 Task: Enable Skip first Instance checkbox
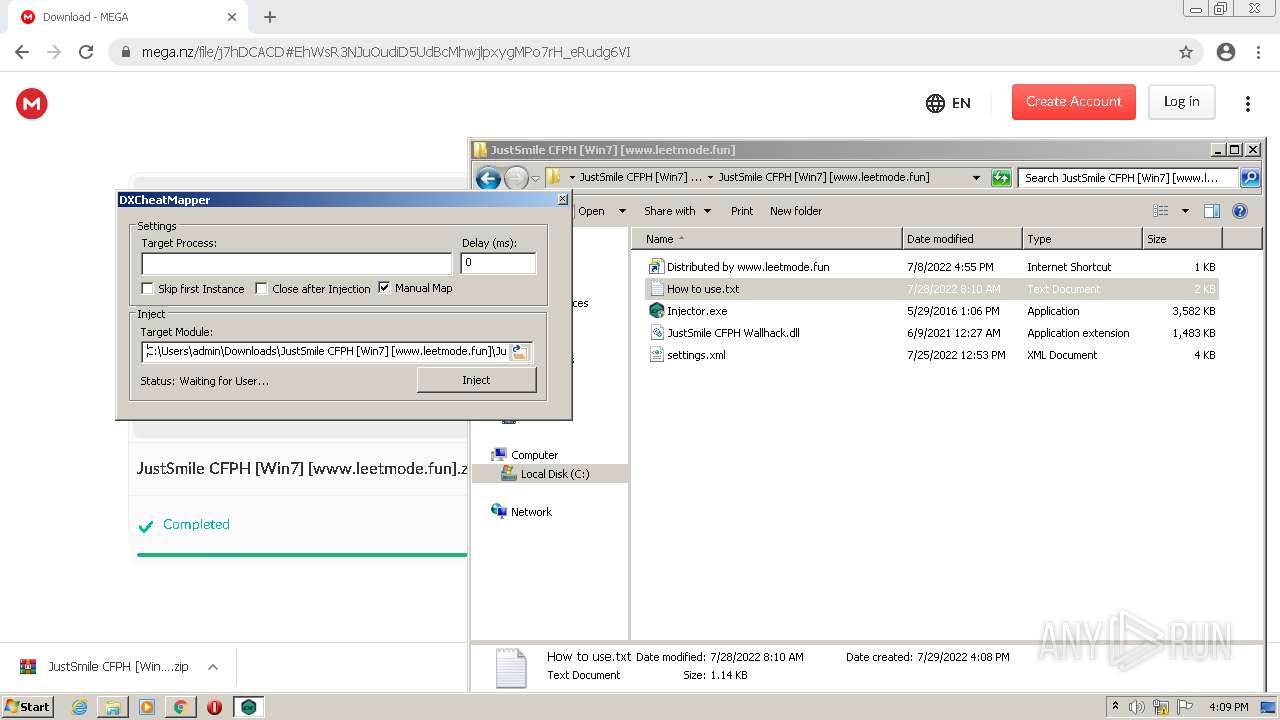(x=148, y=289)
